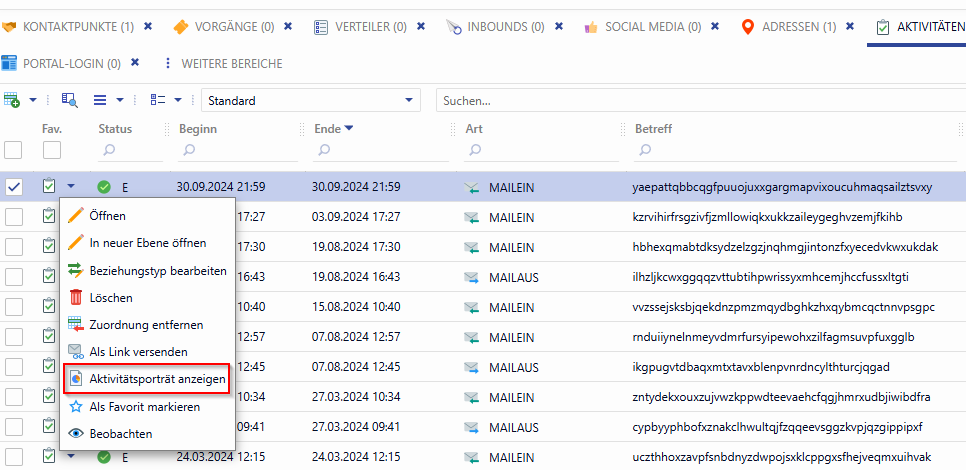Switch to the Adressen (1) tab

tap(802, 26)
